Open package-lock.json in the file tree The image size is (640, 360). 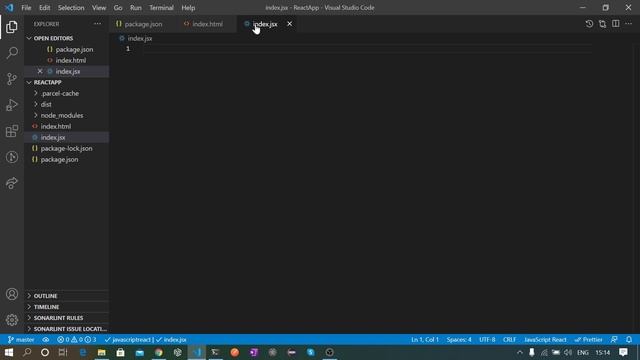pyautogui.click(x=66, y=149)
